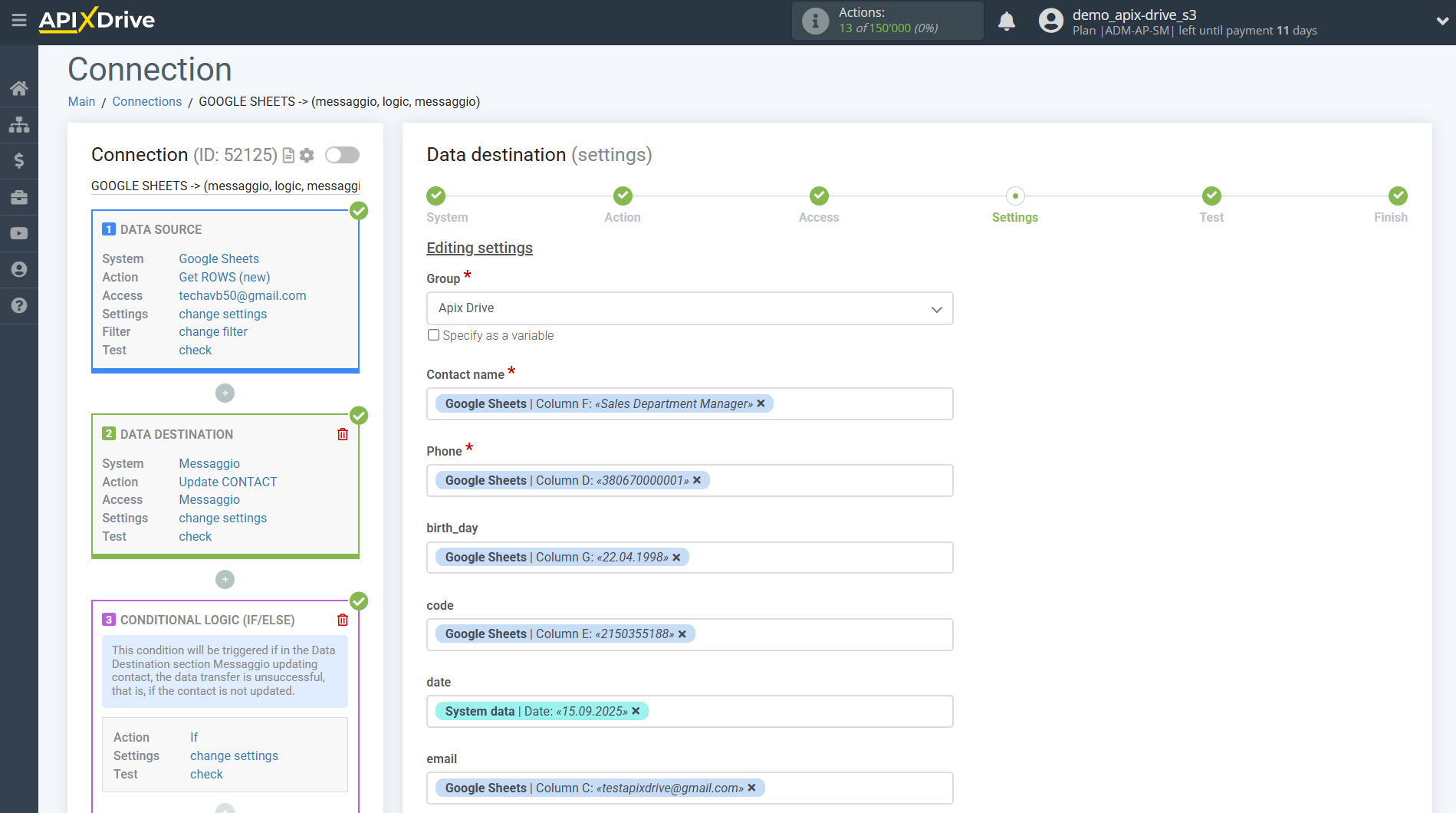Click the Actions info icon
Screen dimensions: 1456x813
pyautogui.click(x=815, y=21)
